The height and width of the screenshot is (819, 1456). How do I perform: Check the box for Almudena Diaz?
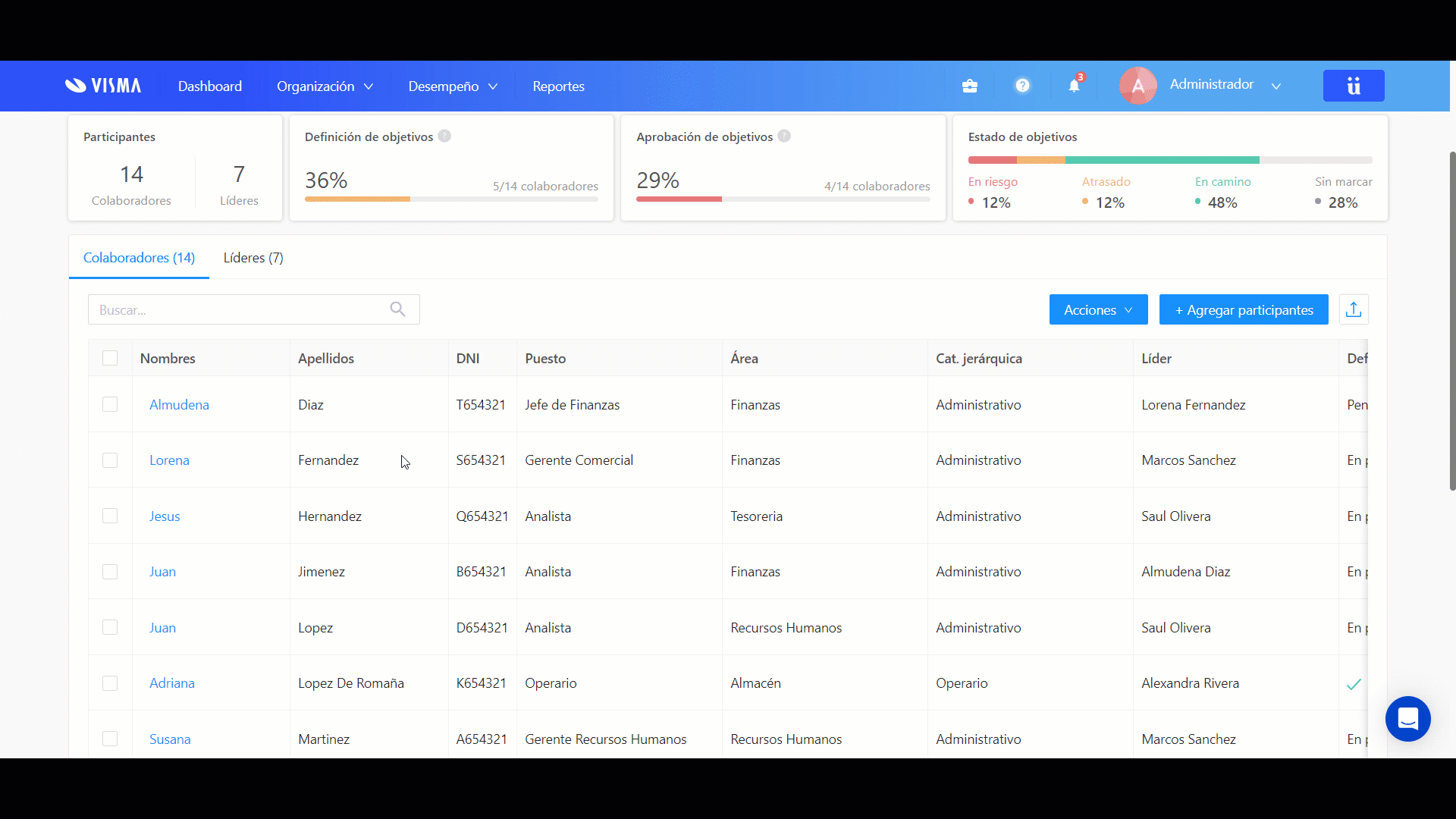pyautogui.click(x=110, y=404)
